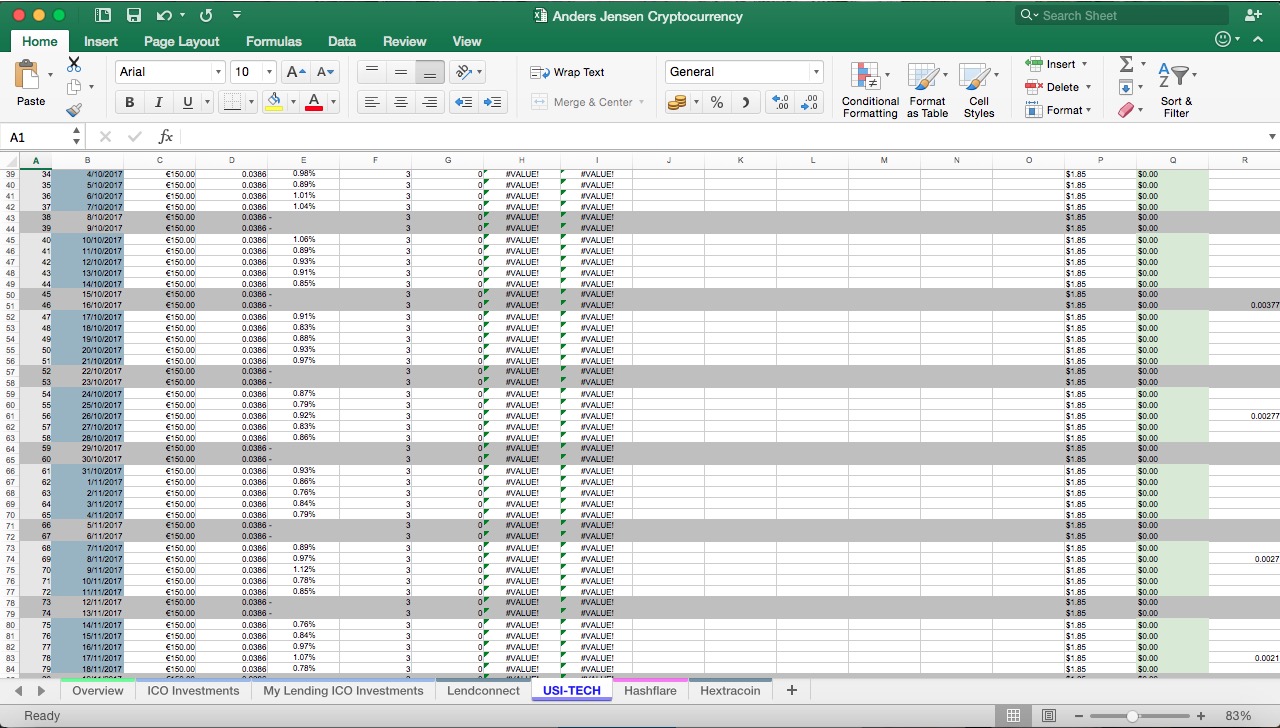Decrease font size with smaller A
This screenshot has width=1280, height=728.
pyautogui.click(x=326, y=72)
